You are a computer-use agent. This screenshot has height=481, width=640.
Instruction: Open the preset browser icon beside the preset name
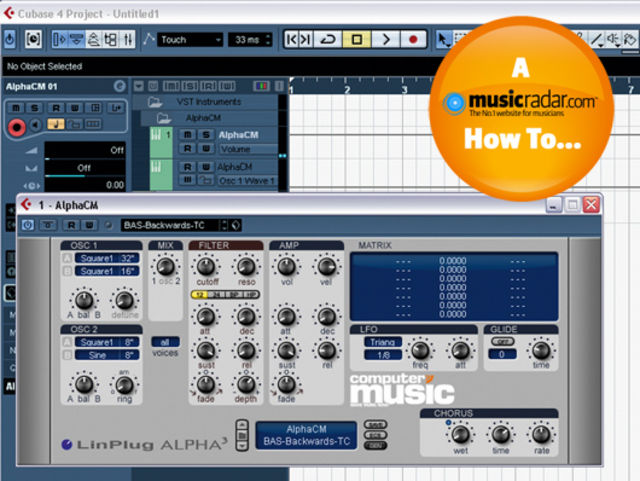tap(236, 225)
